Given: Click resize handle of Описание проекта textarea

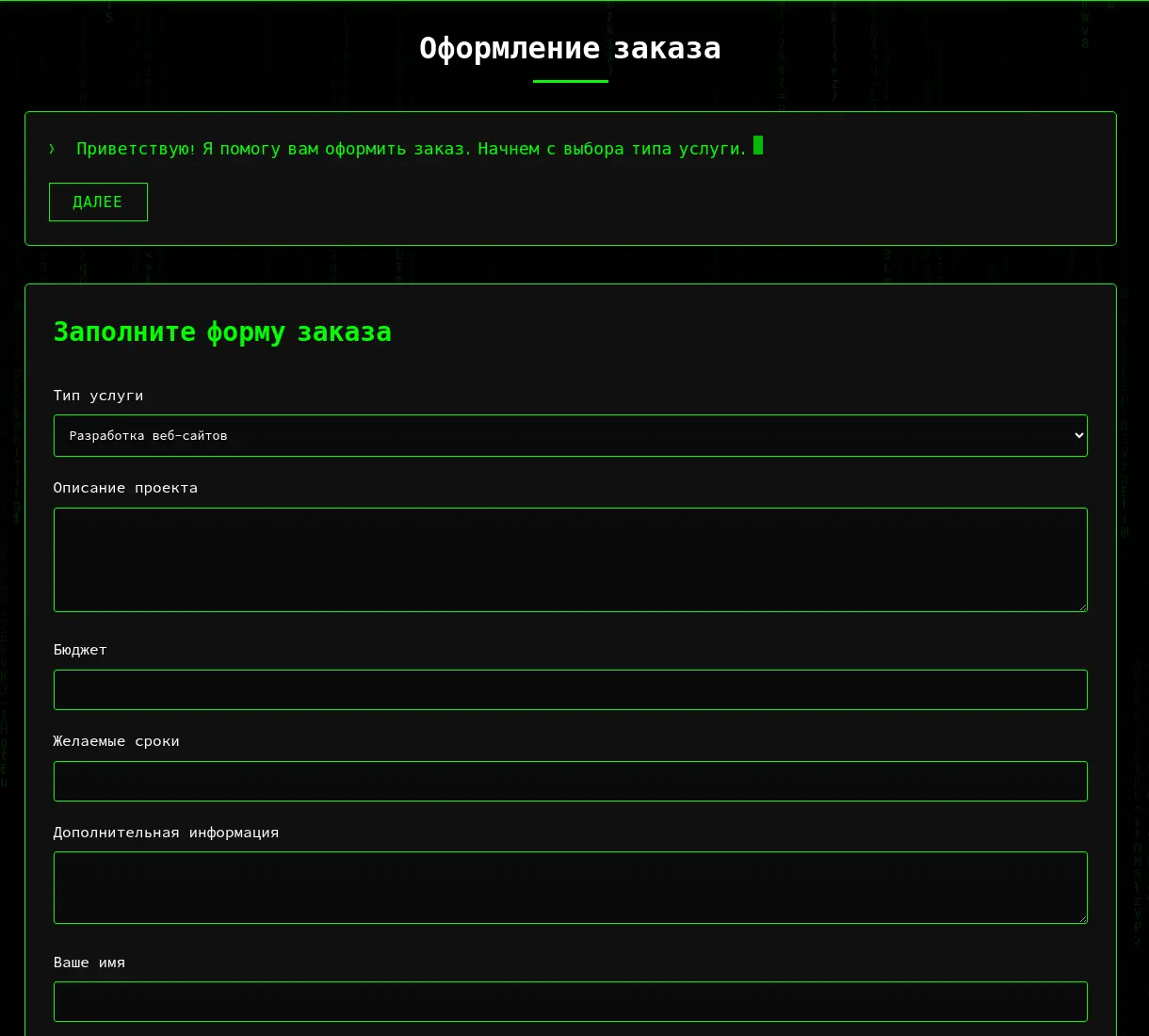Looking at the screenshot, I should (x=1082, y=607).
